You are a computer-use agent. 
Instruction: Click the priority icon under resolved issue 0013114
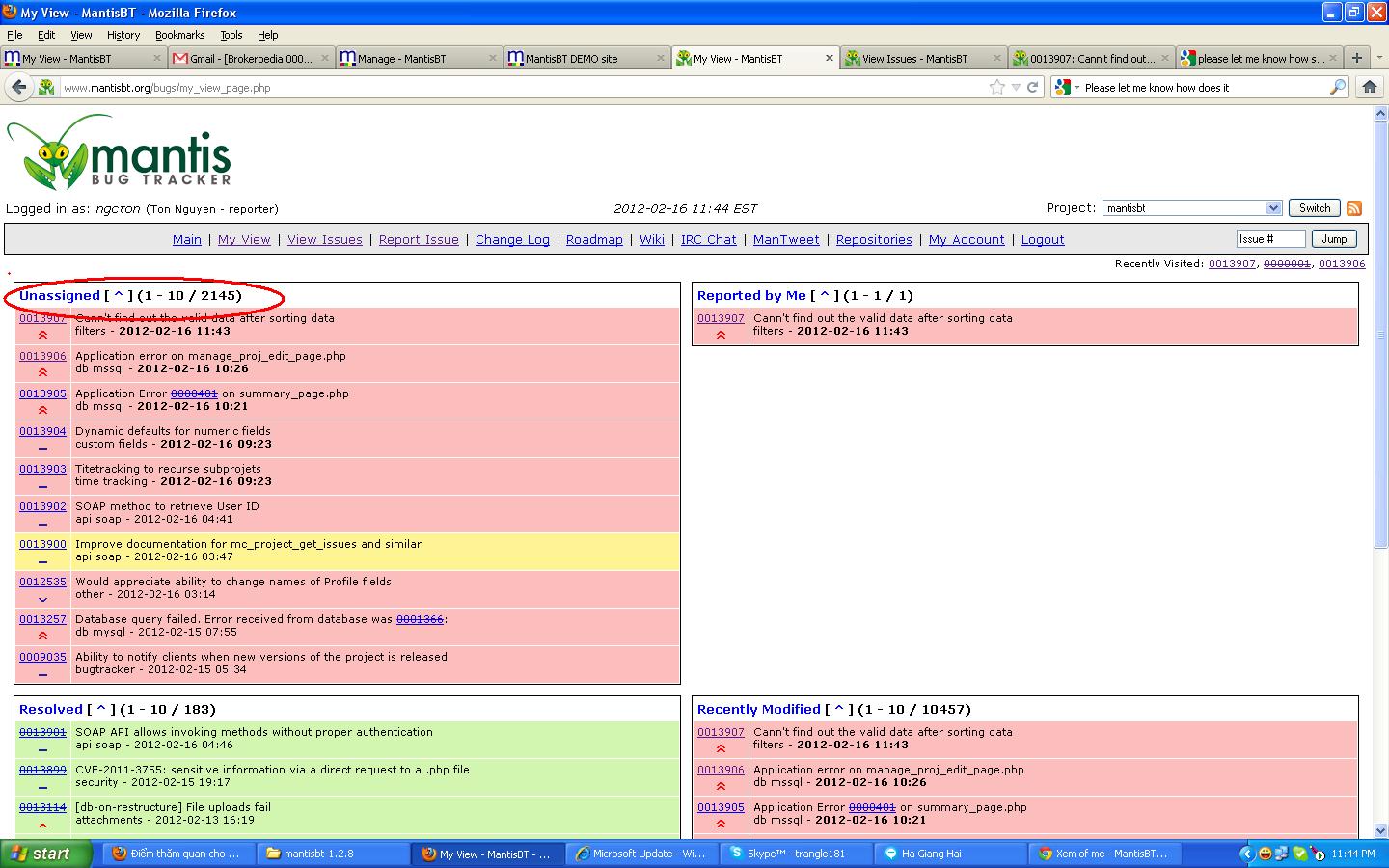(42, 825)
